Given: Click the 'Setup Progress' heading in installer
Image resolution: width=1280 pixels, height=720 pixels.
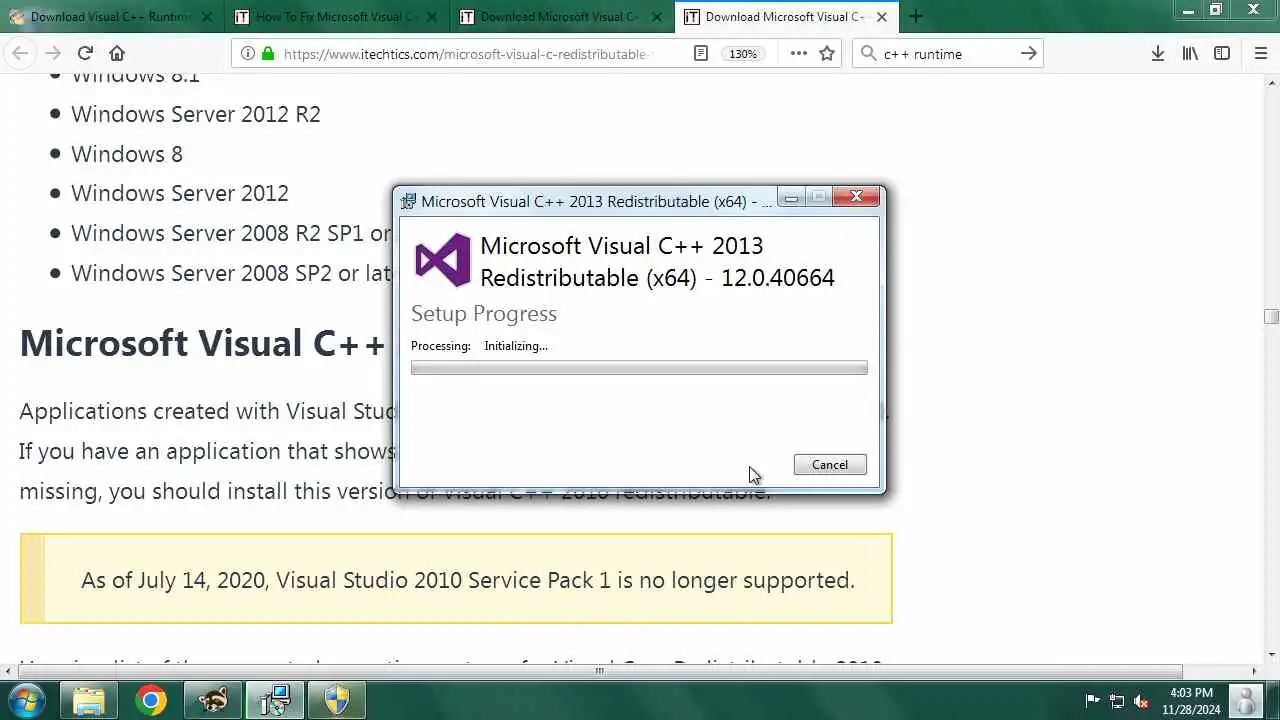Looking at the screenshot, I should click(x=484, y=314).
